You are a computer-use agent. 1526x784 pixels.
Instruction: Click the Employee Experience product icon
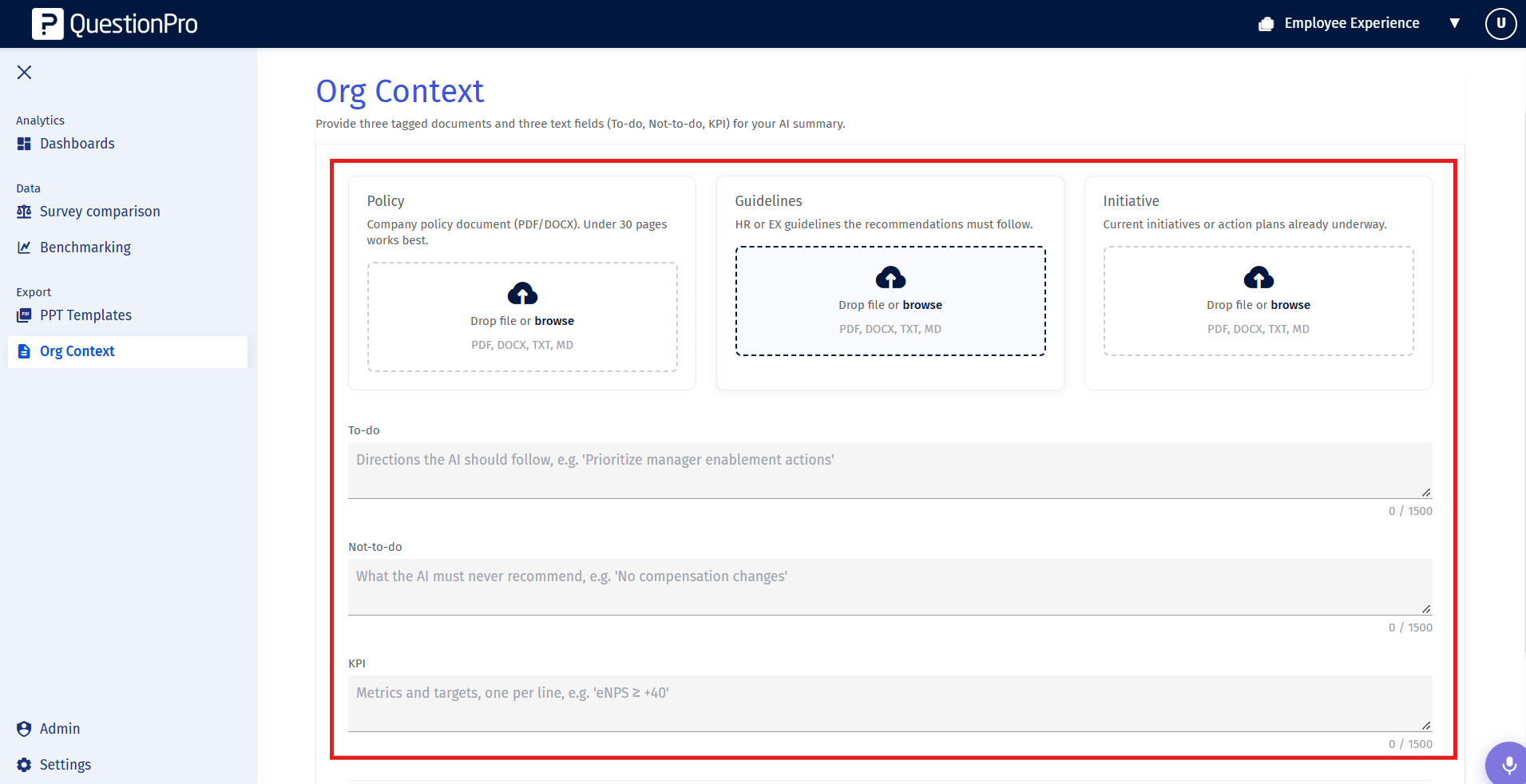click(x=1266, y=24)
